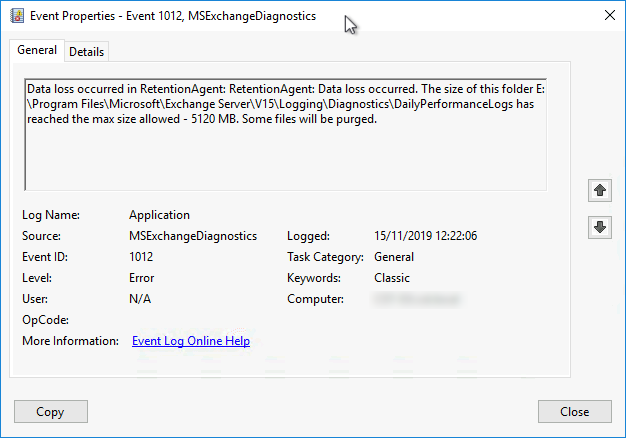
Task: Select the Source value MSExchangeDiagnostics
Action: (x=193, y=236)
